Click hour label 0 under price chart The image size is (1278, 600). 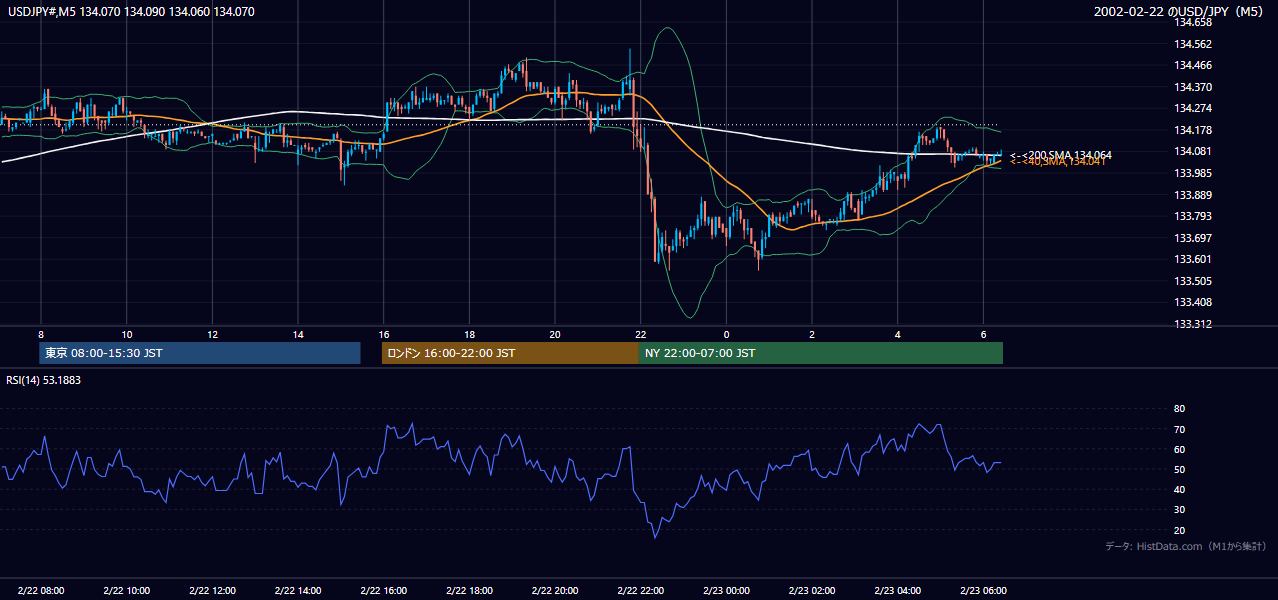coord(727,334)
